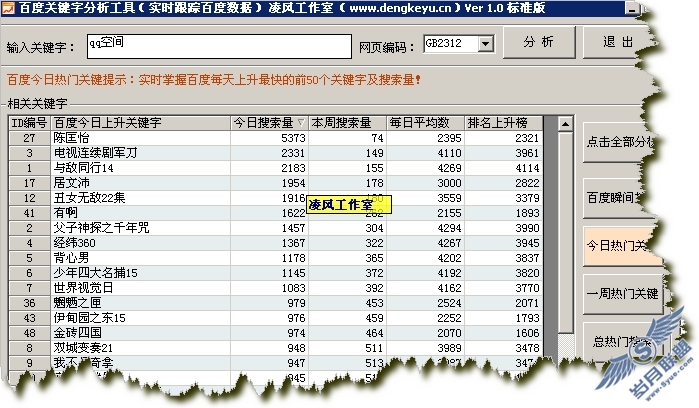Click the 总热门搜索 button
Viewport: 699px width, 408px height.
coord(622,342)
